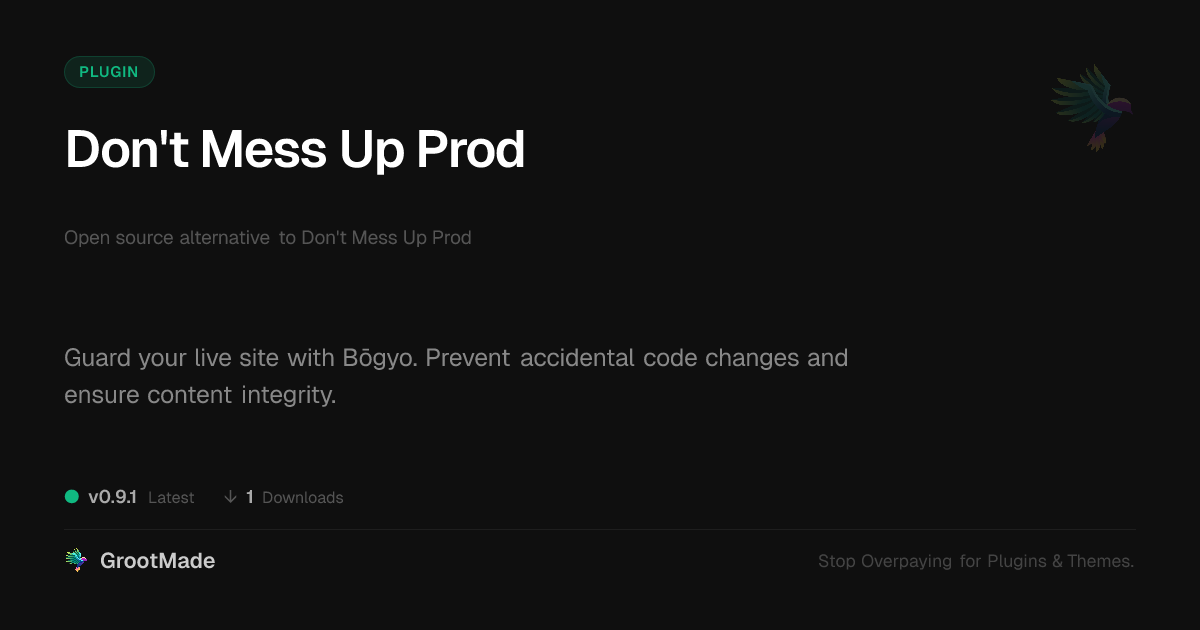The image size is (1200, 630).
Task: Click the 'Latest' release label
Action: pyautogui.click(x=171, y=498)
